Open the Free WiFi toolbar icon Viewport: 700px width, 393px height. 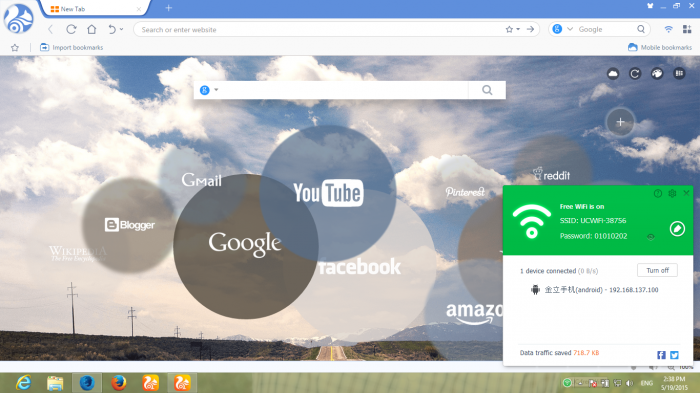[668, 29]
